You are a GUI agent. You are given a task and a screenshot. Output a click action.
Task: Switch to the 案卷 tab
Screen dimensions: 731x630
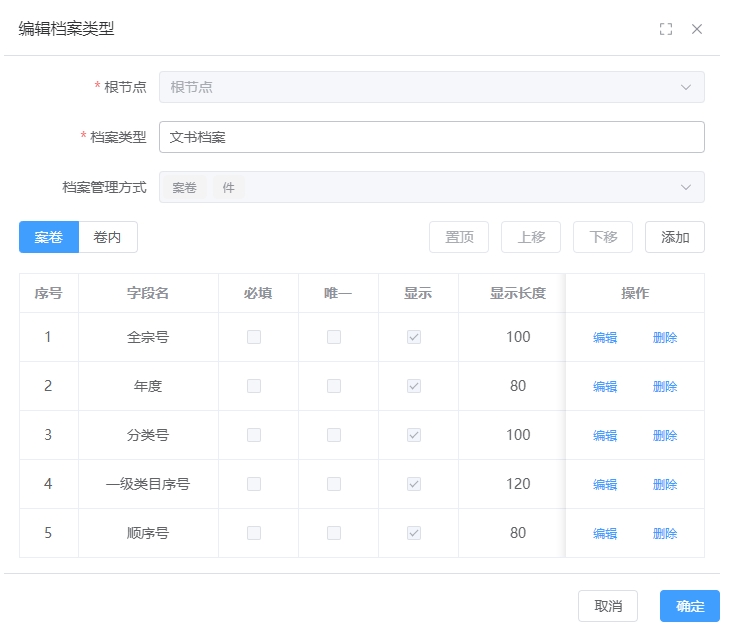click(x=49, y=237)
